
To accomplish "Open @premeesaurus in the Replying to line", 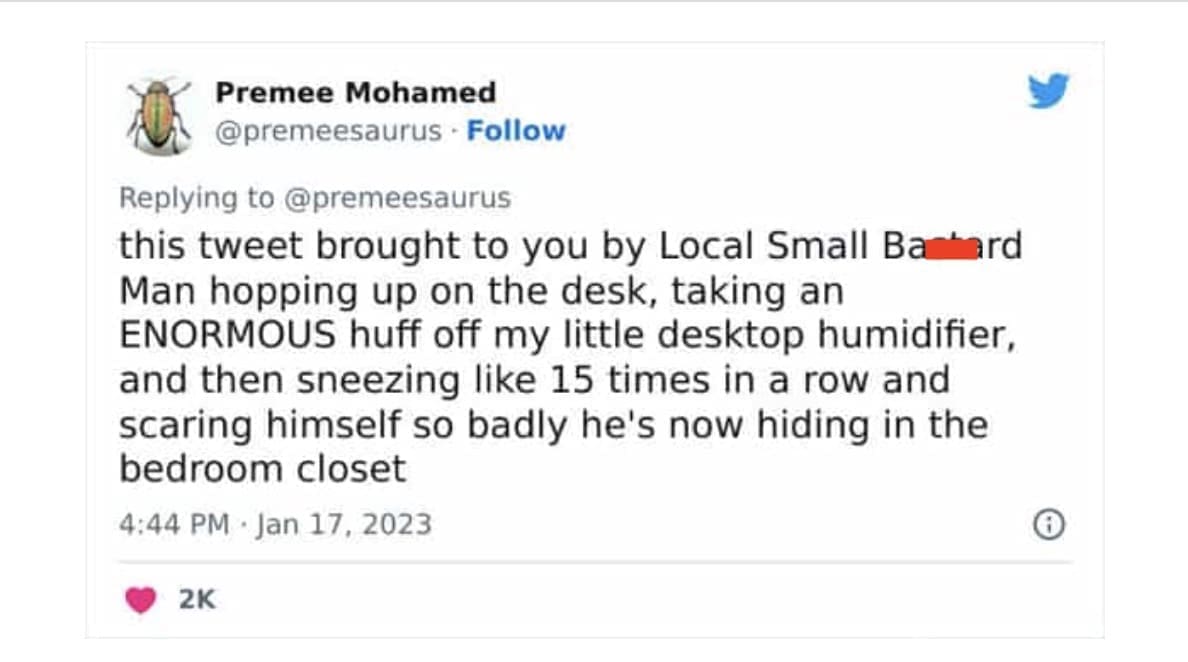I will (397, 198).
